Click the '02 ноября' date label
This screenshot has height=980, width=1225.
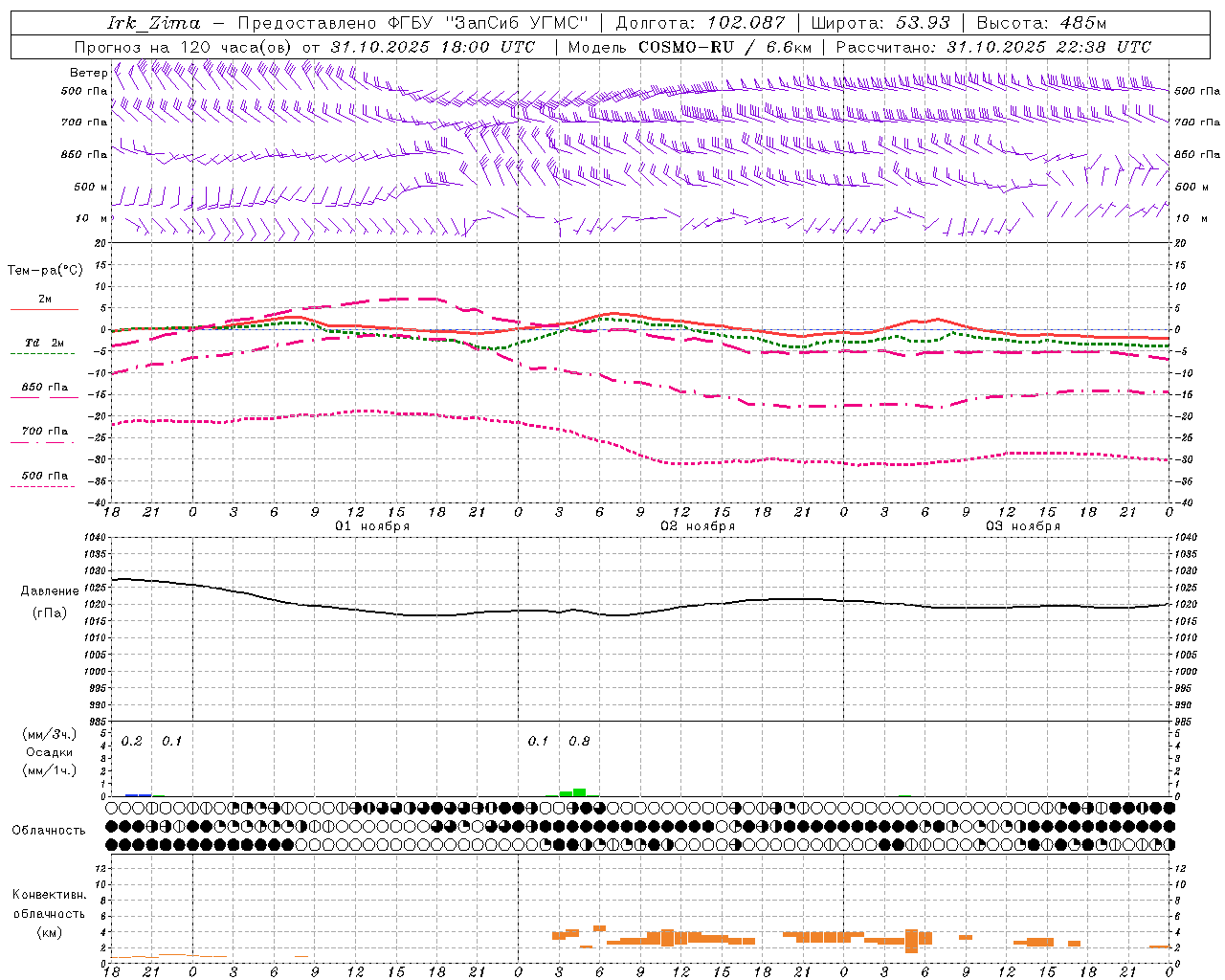(x=698, y=526)
